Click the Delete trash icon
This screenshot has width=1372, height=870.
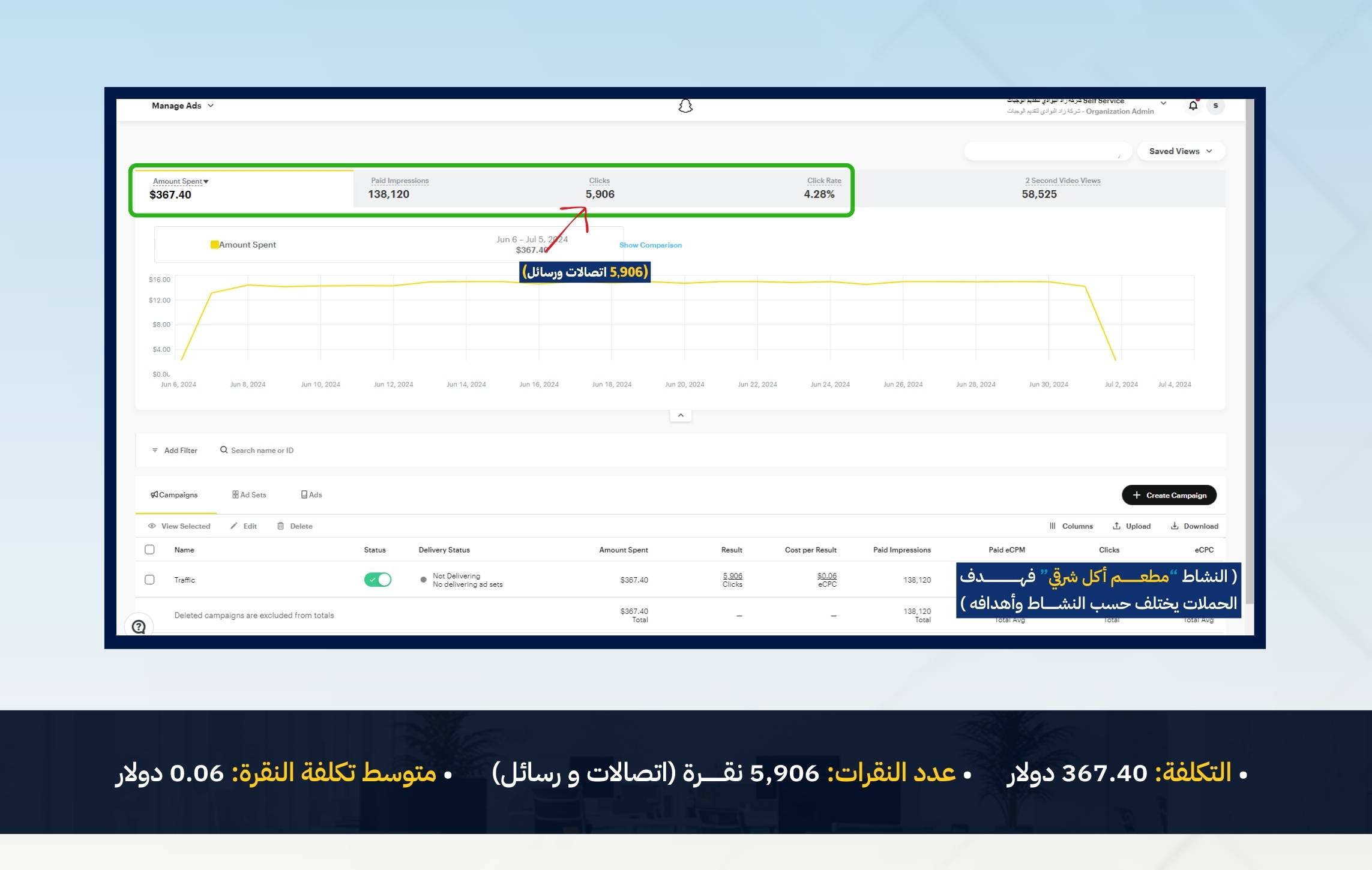click(280, 526)
